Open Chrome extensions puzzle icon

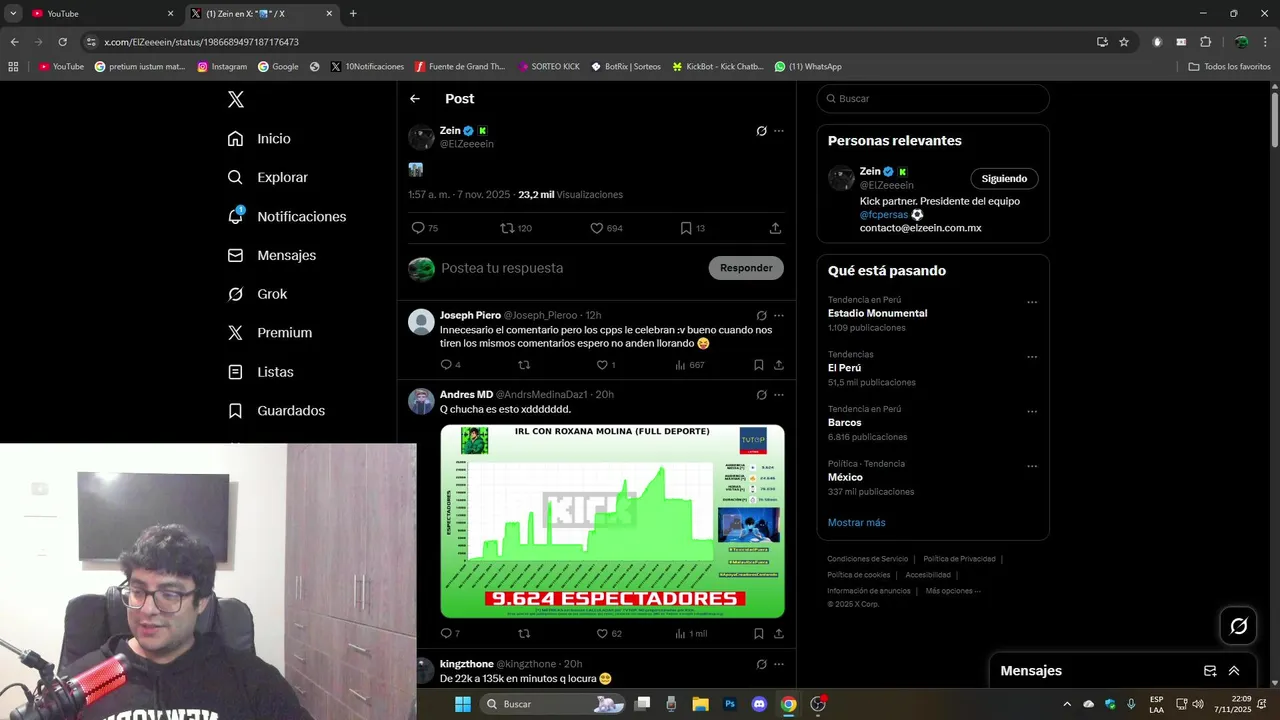1205,42
